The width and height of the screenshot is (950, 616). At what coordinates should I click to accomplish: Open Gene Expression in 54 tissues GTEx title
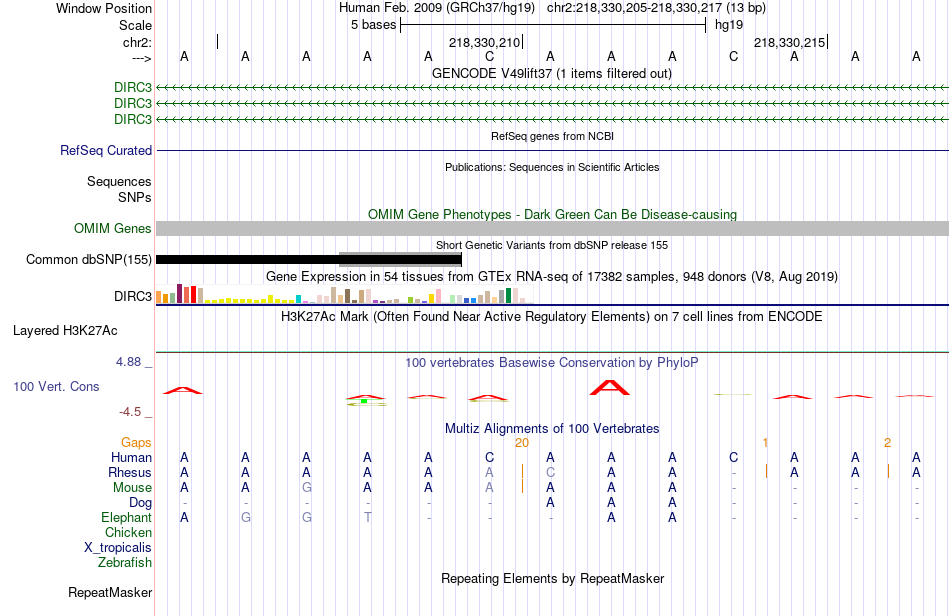(x=552, y=277)
